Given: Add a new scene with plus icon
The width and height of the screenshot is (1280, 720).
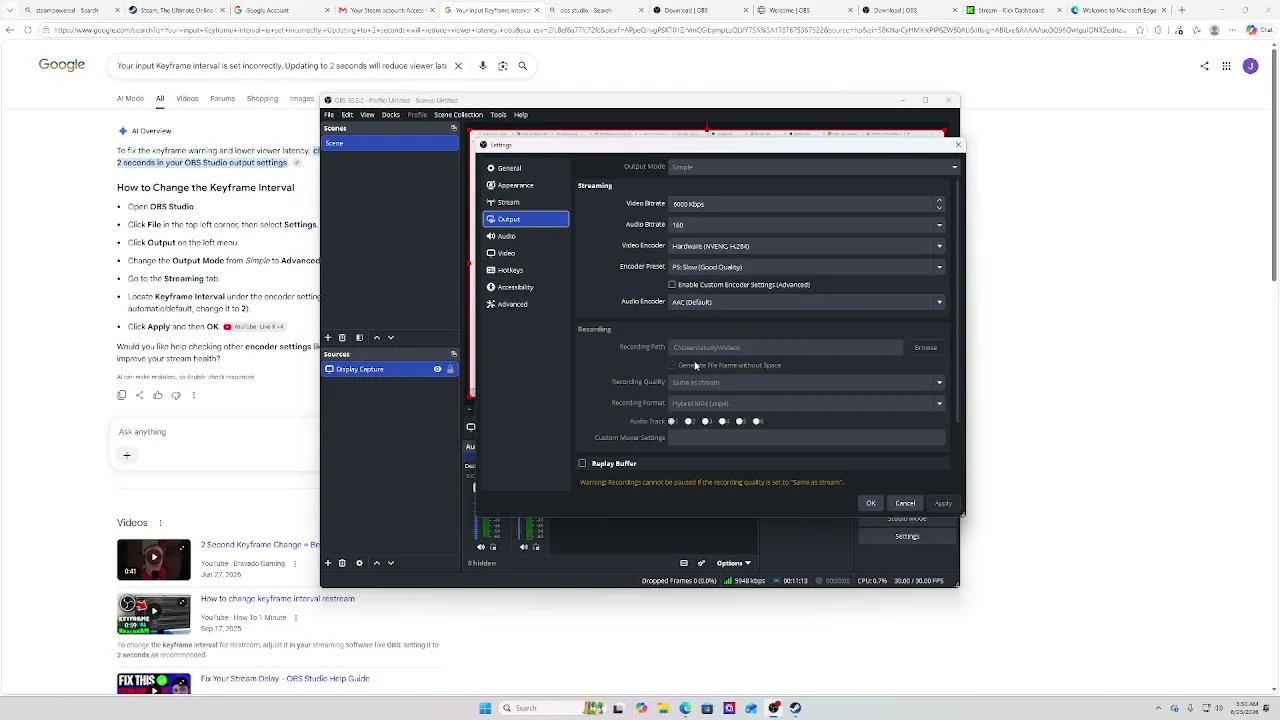Looking at the screenshot, I should click(x=327, y=338).
